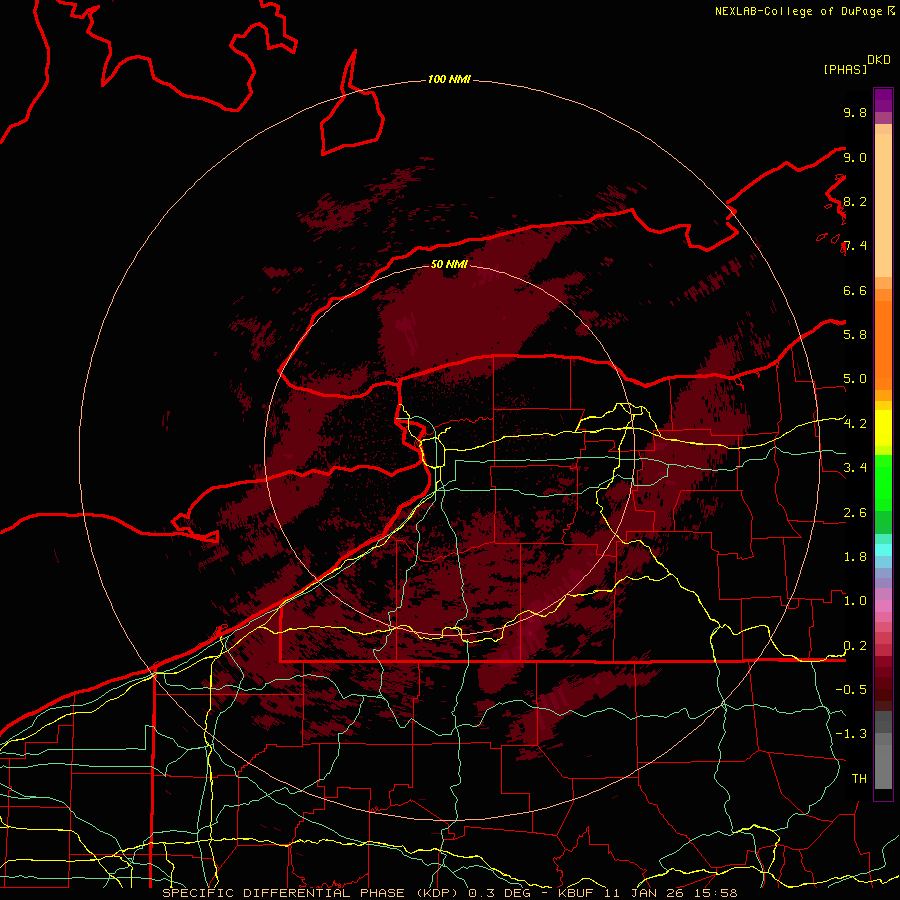The width and height of the screenshot is (900, 900).
Task: Click the -1.3 scale value
Action: [851, 734]
